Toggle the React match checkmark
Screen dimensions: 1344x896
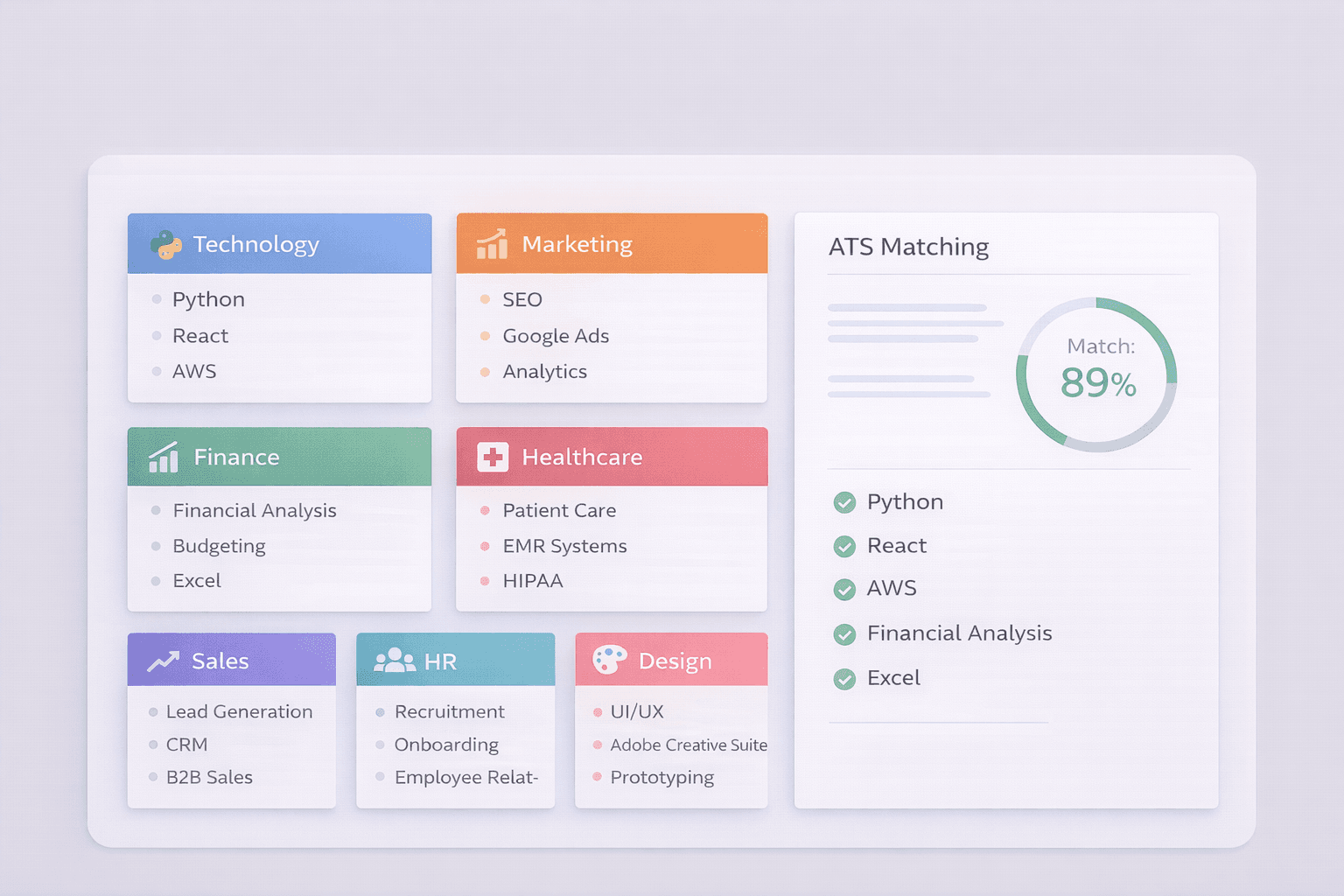point(844,546)
